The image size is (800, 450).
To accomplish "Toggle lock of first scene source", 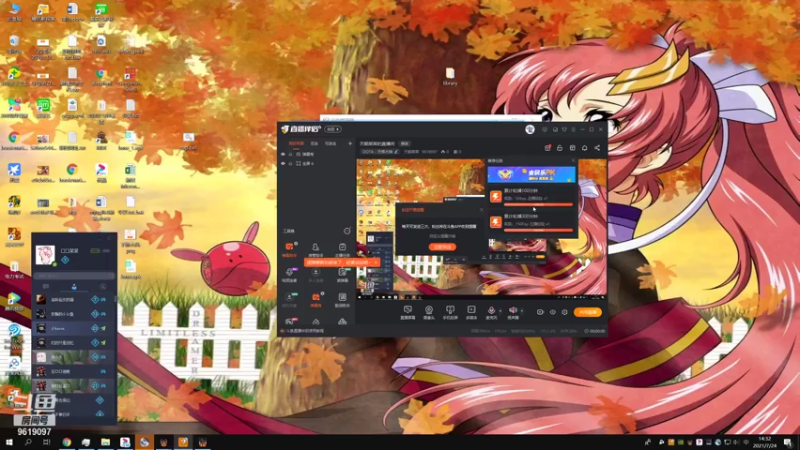I will 291,154.
